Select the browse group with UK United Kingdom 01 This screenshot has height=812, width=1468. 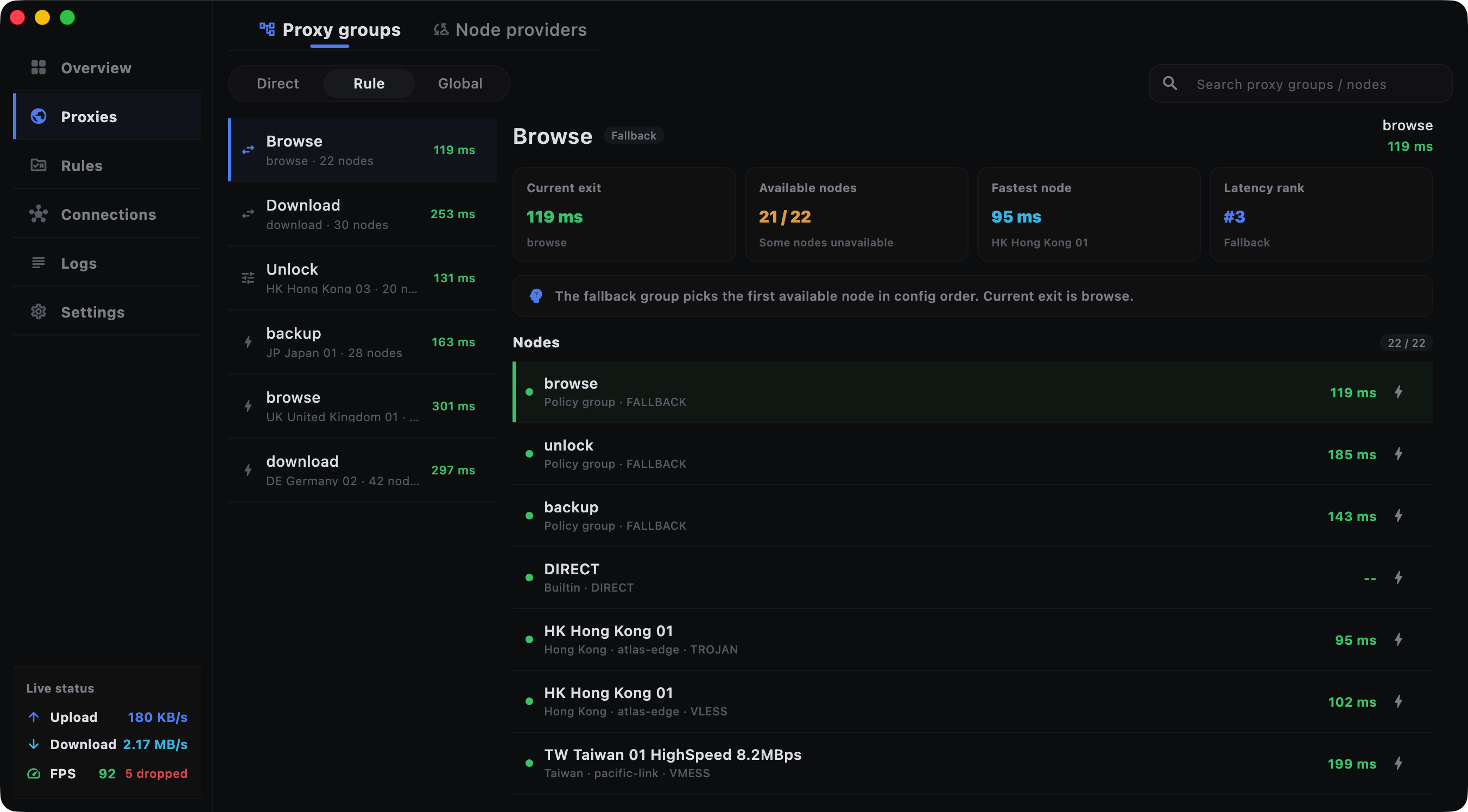click(363, 407)
